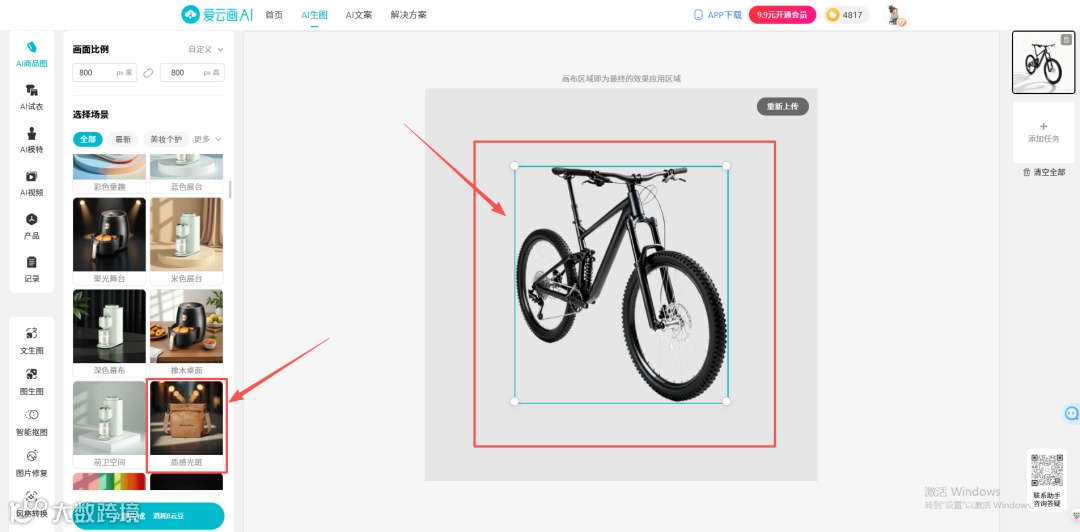Select the 图生图 tool

[32, 382]
